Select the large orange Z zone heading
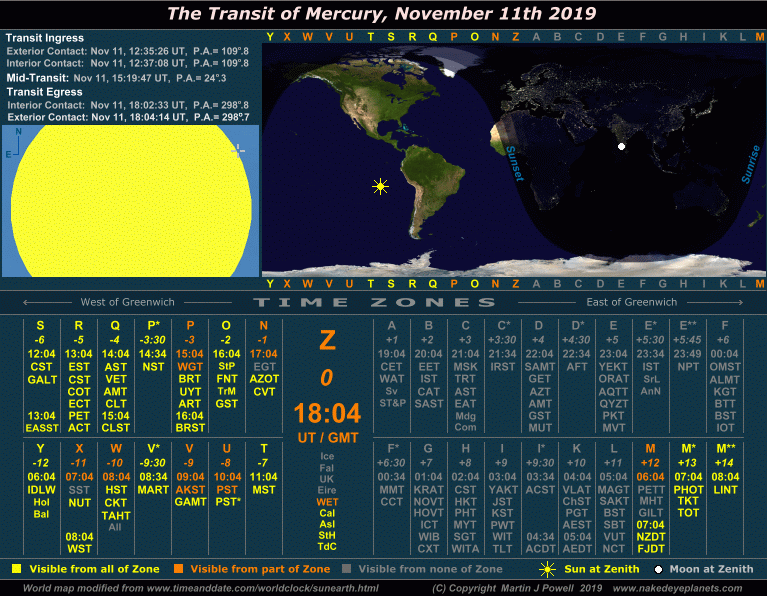The width and height of the screenshot is (767, 596). point(327,341)
